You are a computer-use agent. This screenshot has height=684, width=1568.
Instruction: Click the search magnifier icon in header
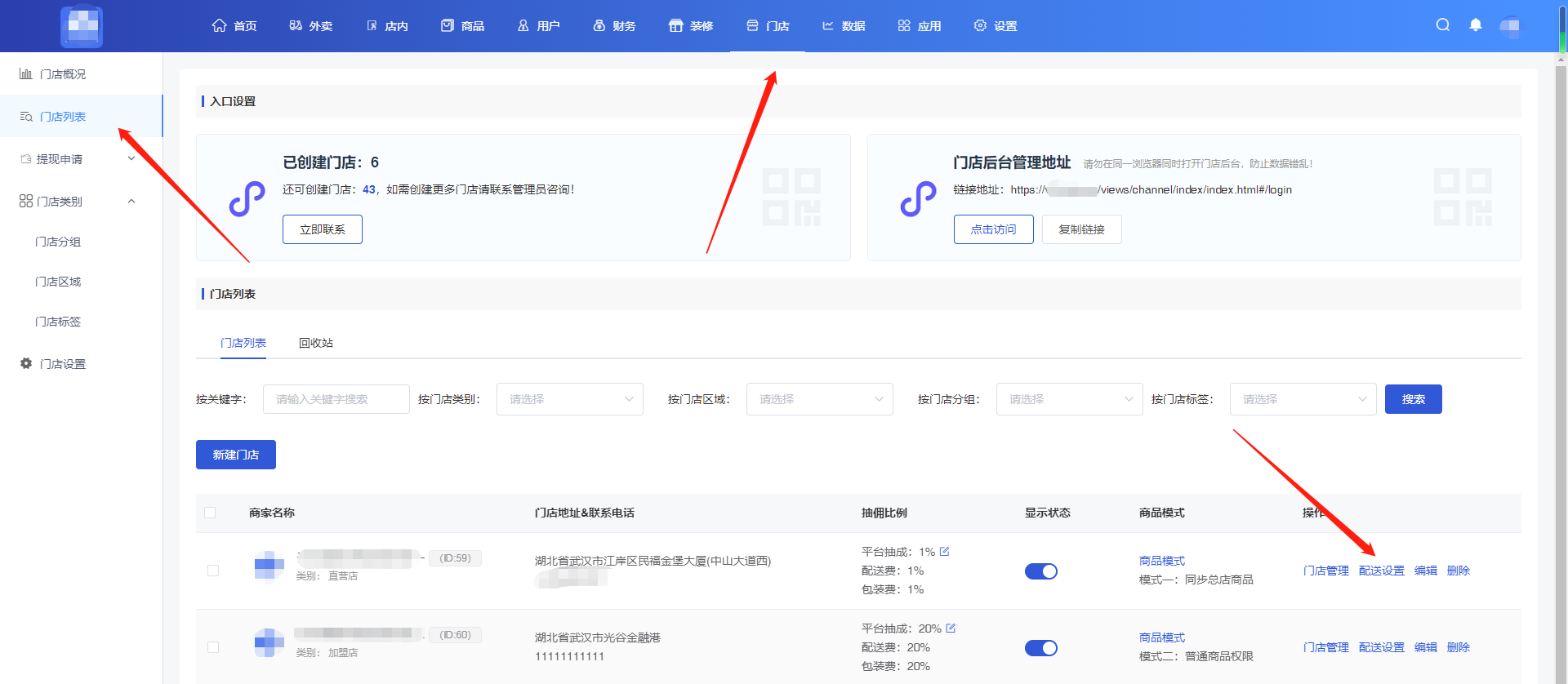[x=1443, y=25]
